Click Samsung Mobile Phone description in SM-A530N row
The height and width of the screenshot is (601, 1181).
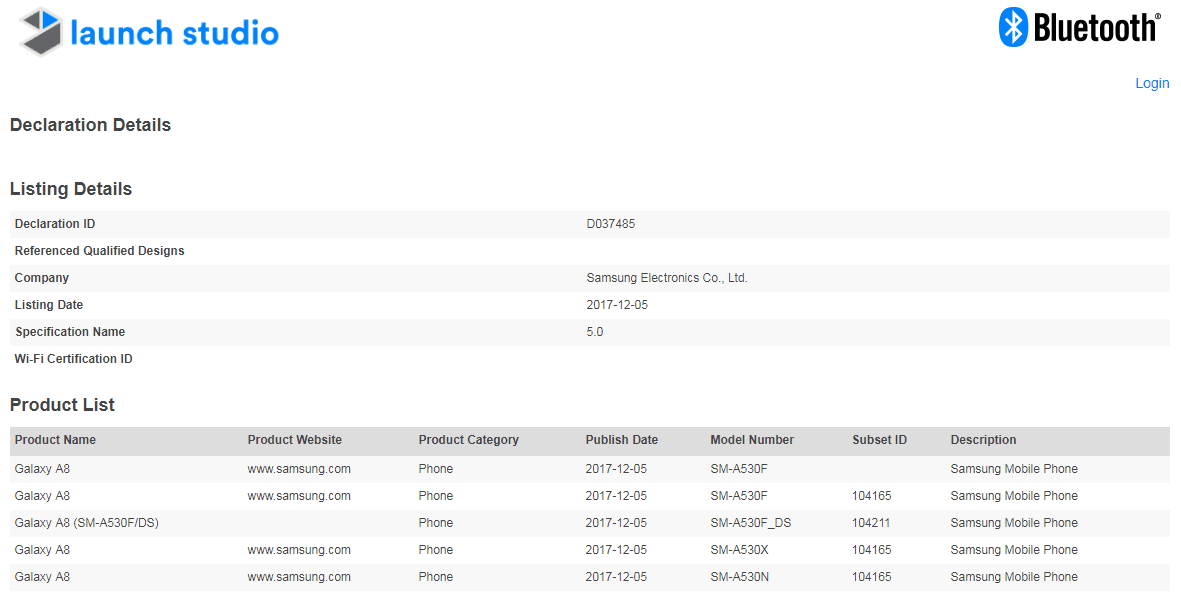point(1014,577)
